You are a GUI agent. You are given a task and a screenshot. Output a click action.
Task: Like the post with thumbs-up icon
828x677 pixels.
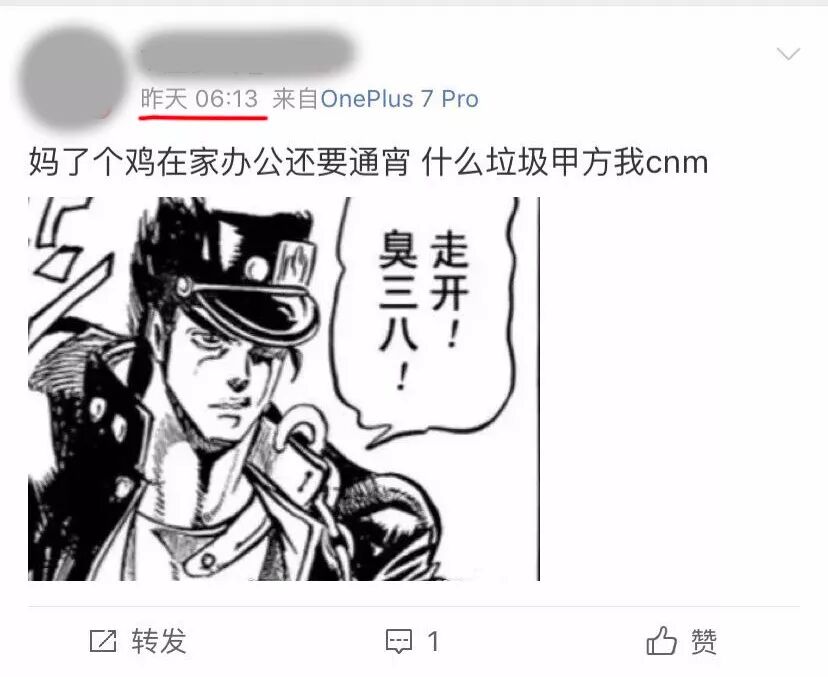(661, 641)
